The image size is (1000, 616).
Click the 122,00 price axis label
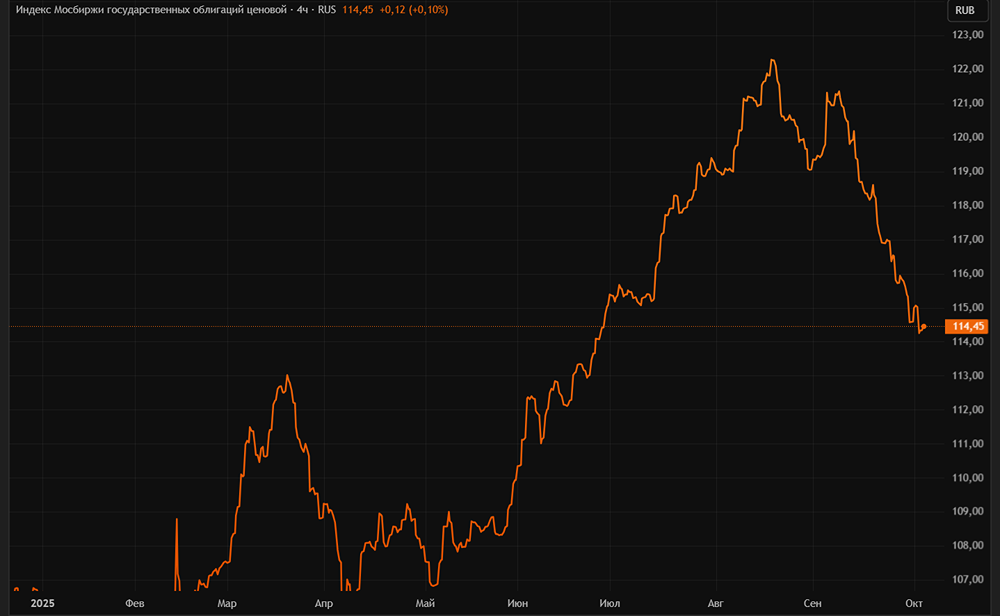(x=967, y=69)
